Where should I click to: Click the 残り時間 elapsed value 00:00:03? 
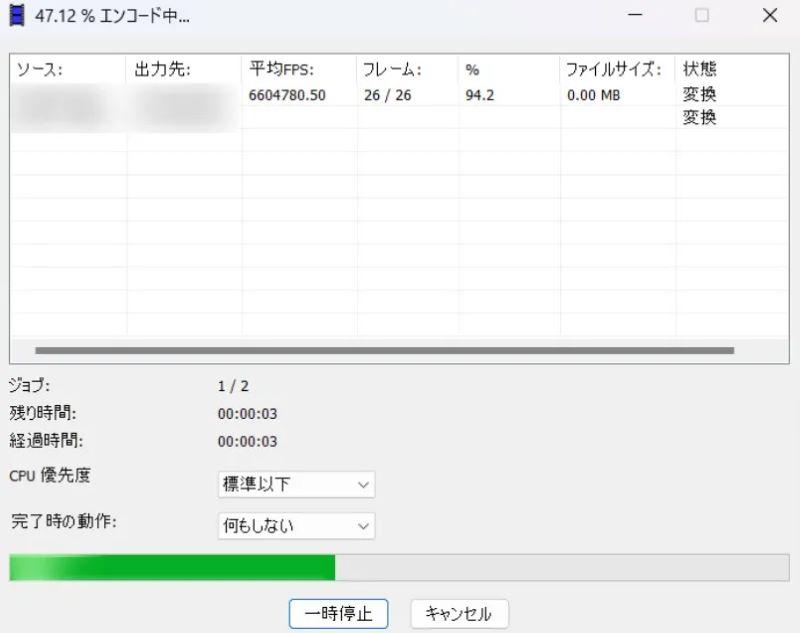point(246,413)
